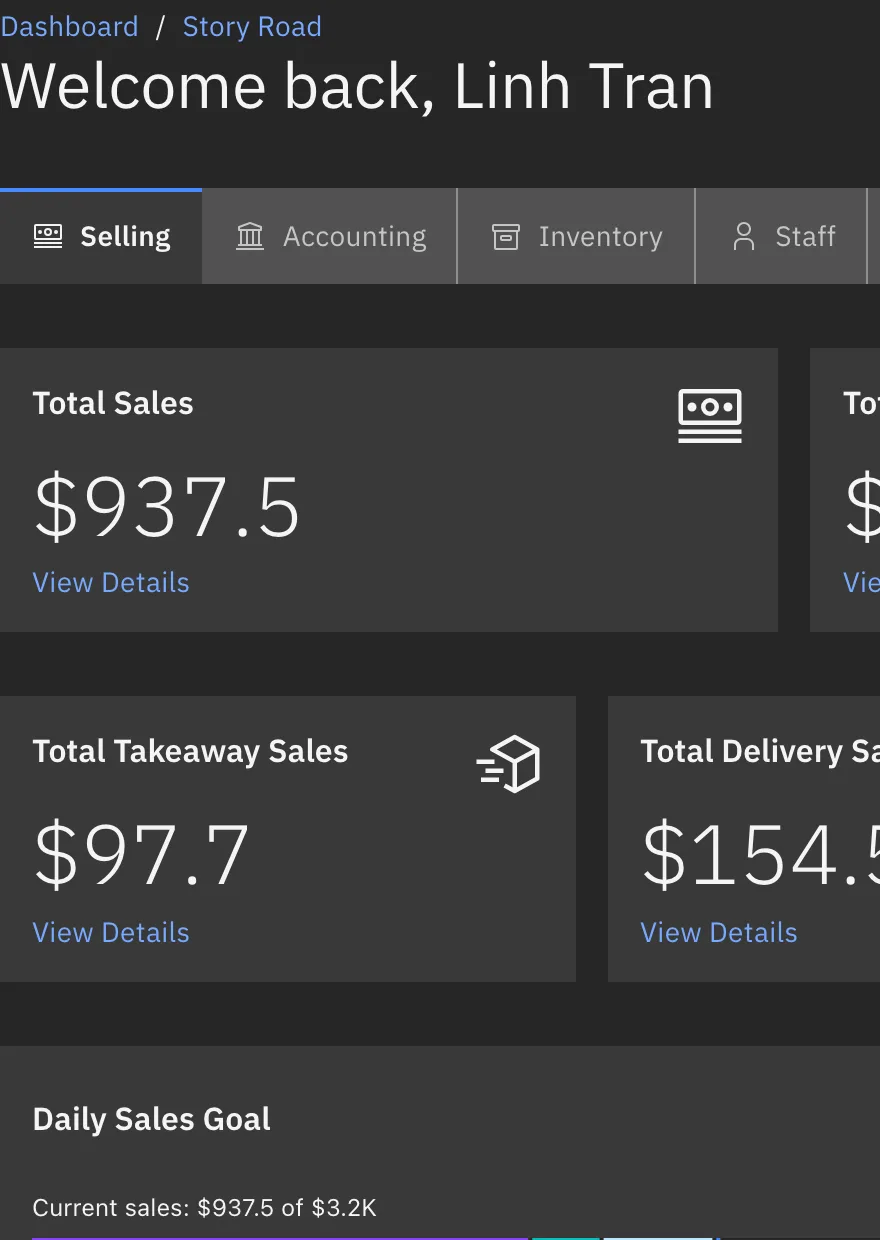
Task: Click the Current sales $937.5 of $3.2K text
Action: coord(205,1208)
